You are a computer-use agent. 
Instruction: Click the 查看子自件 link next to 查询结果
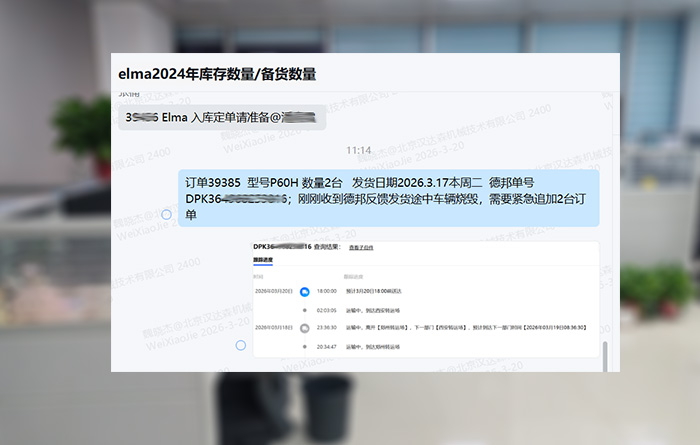pyautogui.click(x=362, y=246)
